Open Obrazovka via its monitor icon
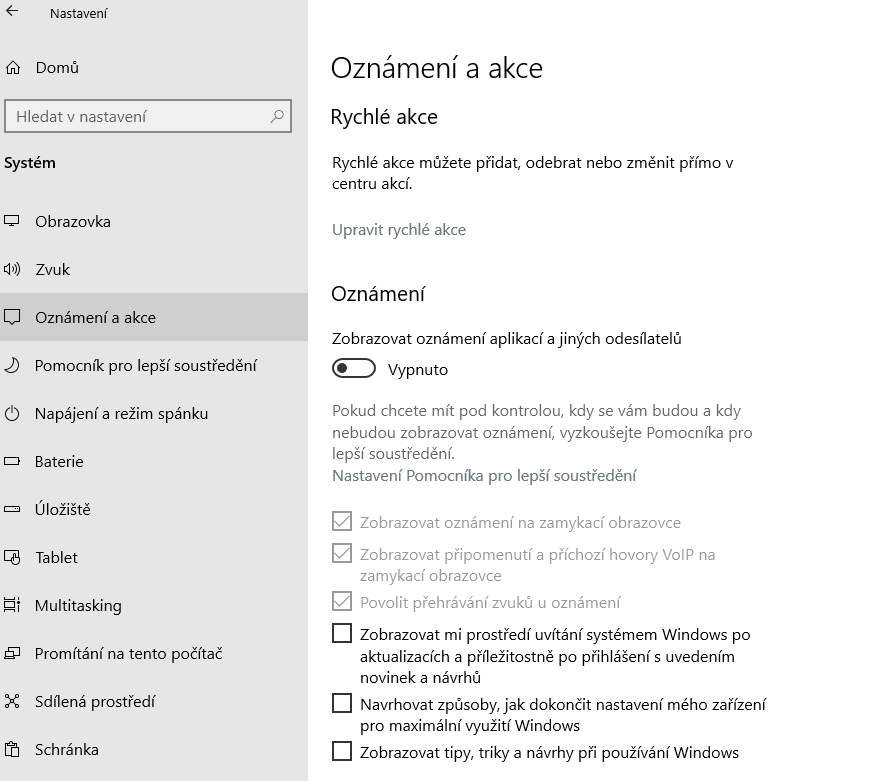The height and width of the screenshot is (781, 875). pos(13,221)
